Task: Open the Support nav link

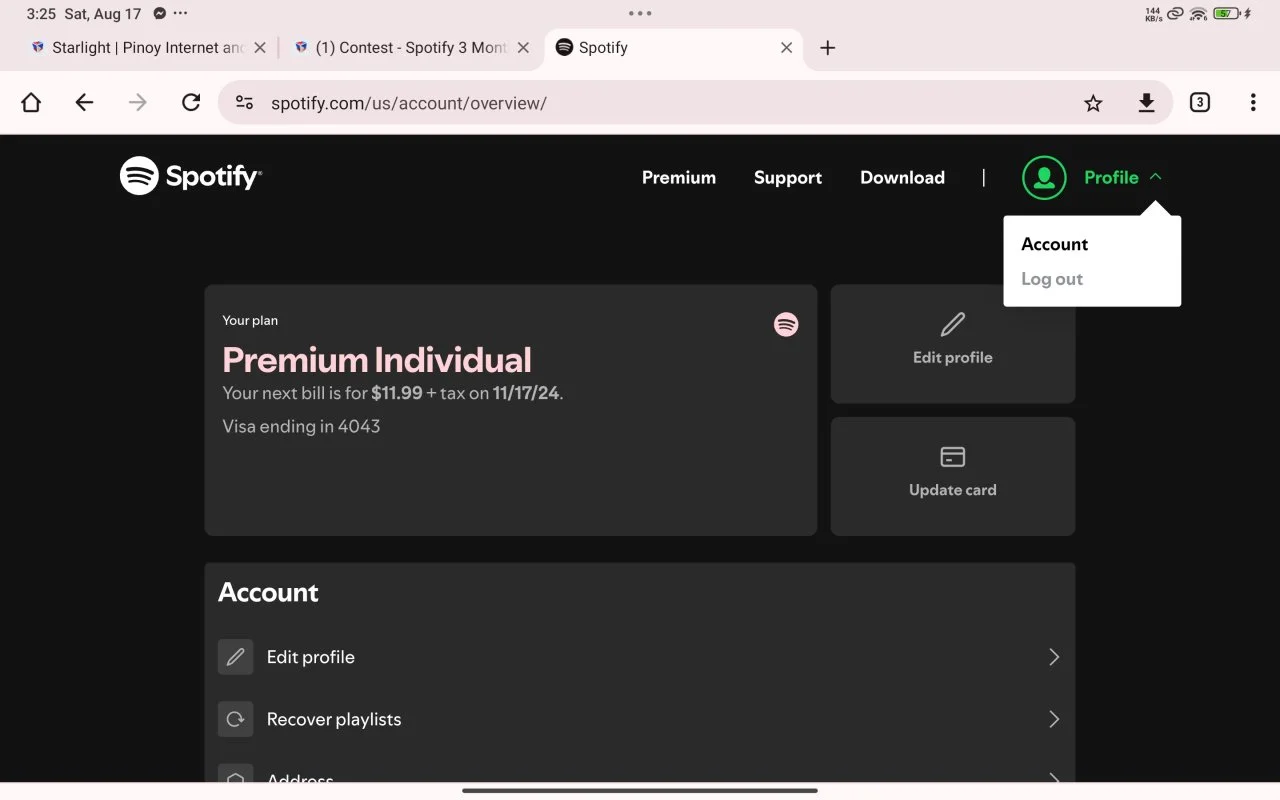Action: (x=788, y=177)
